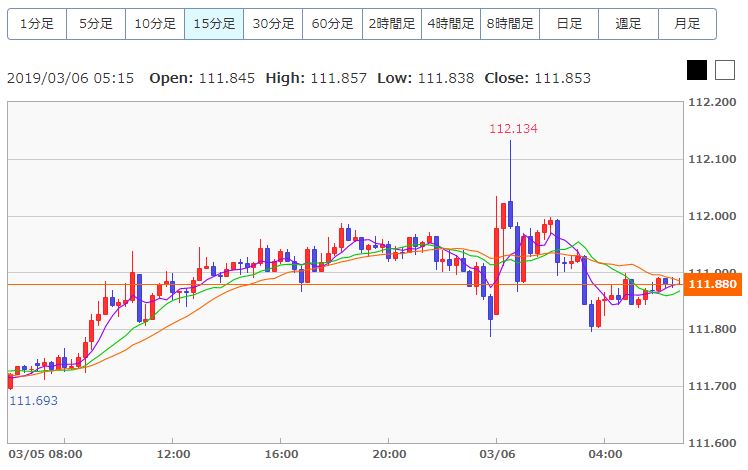
Task: Click the active 15分足 tab
Action: (x=214, y=23)
